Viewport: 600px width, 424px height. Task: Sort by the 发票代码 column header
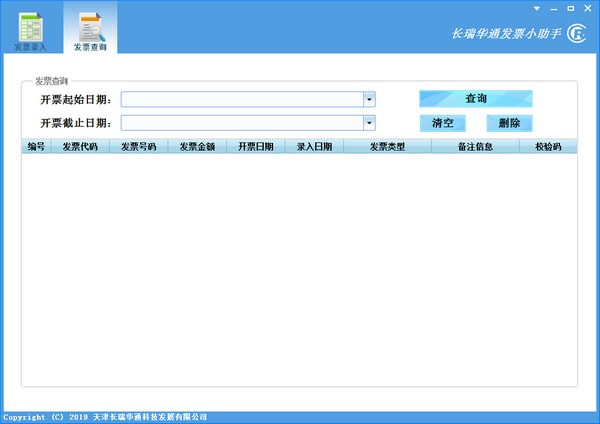coord(80,147)
